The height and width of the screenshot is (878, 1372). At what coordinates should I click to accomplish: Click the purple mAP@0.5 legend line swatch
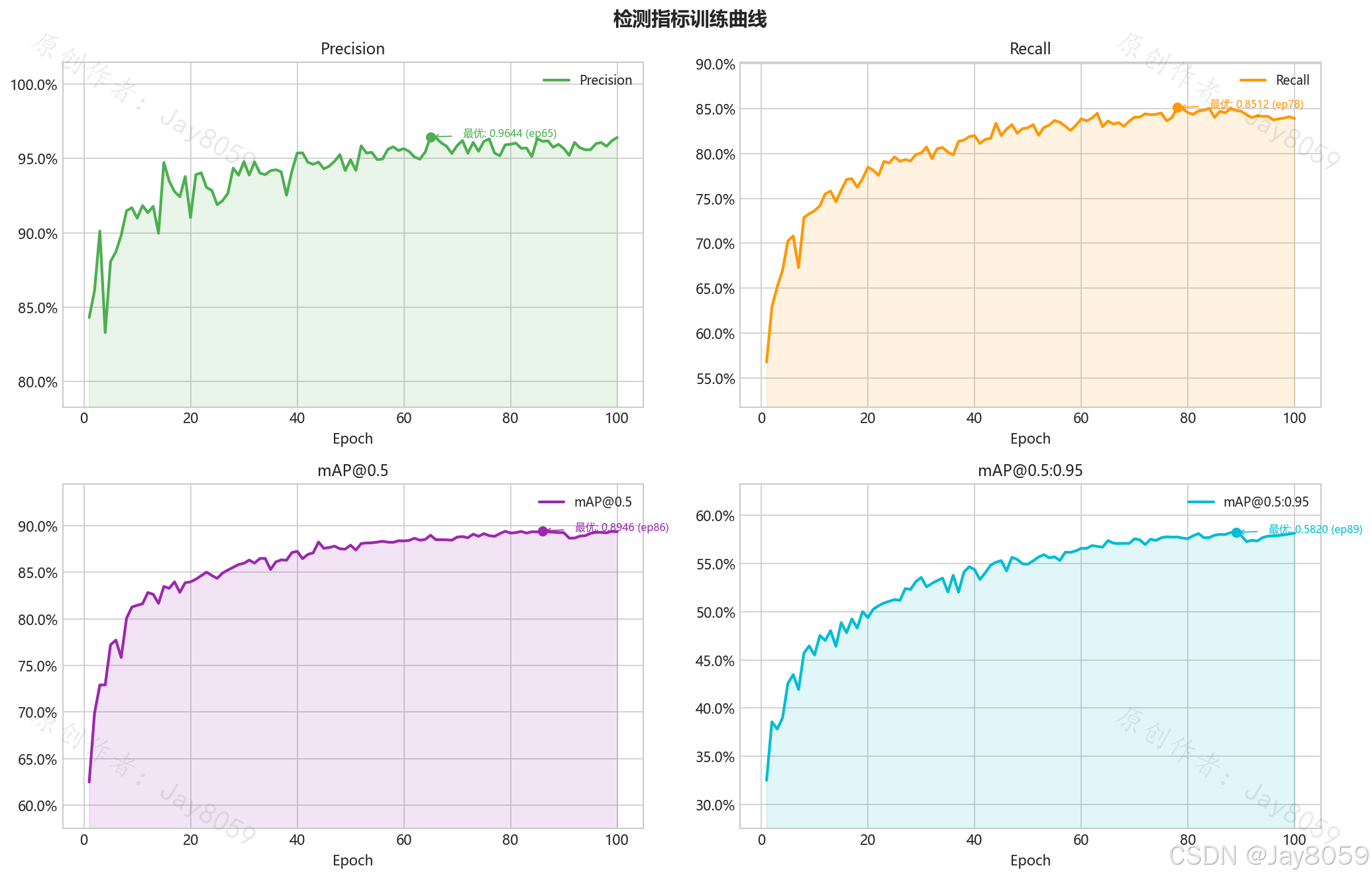pyautogui.click(x=551, y=502)
